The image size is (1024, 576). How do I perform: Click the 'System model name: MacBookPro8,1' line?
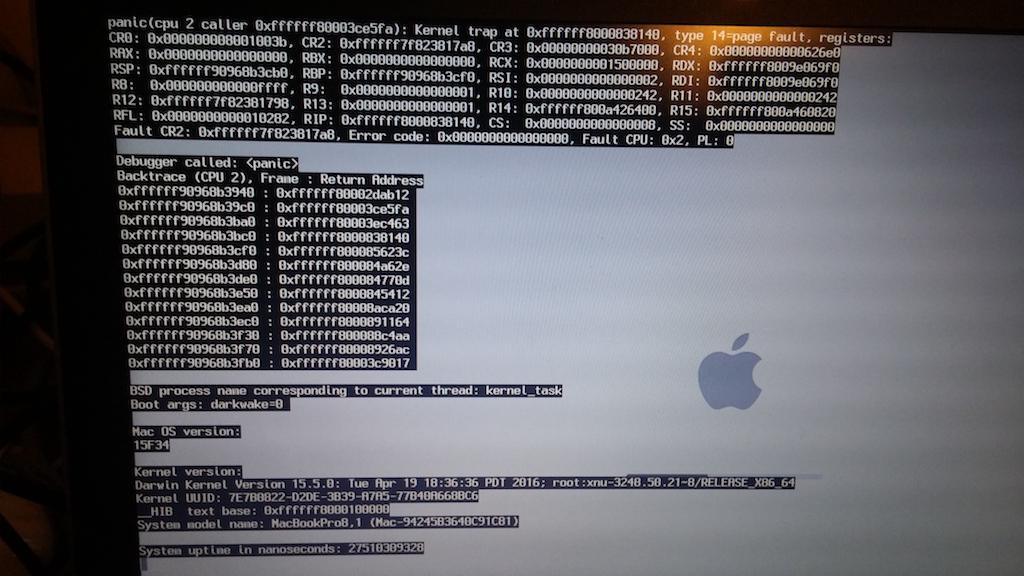328,522
